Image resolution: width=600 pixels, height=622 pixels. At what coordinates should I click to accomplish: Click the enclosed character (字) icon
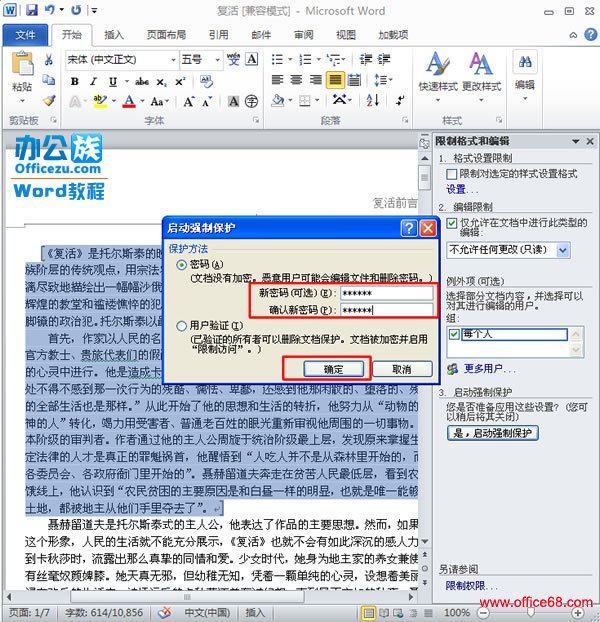click(x=251, y=102)
